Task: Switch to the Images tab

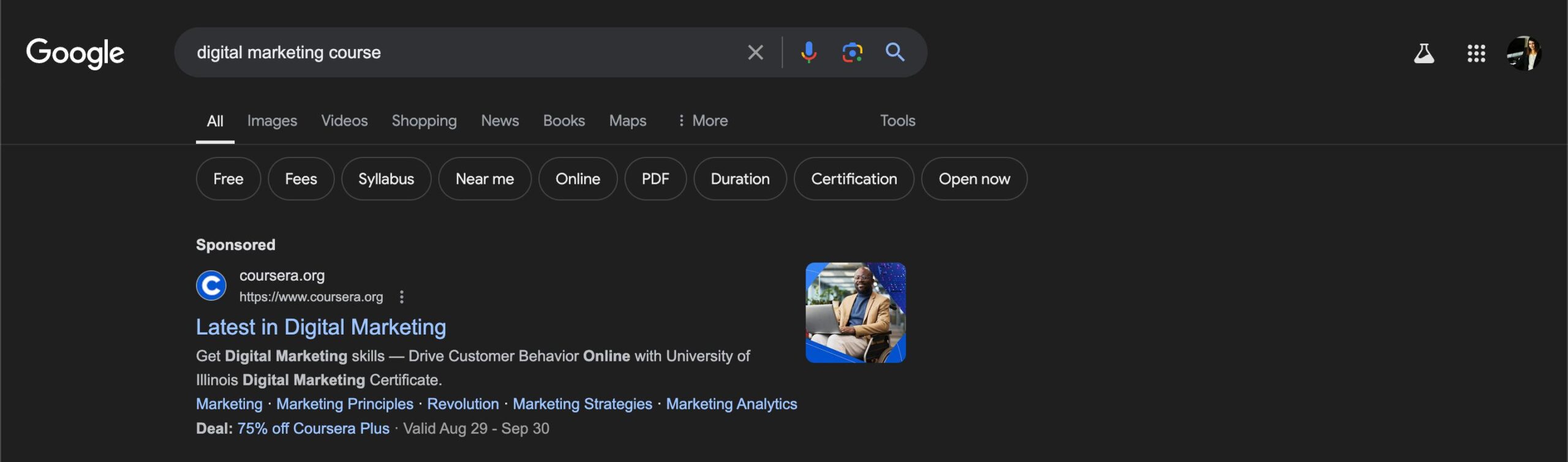Action: [272, 121]
